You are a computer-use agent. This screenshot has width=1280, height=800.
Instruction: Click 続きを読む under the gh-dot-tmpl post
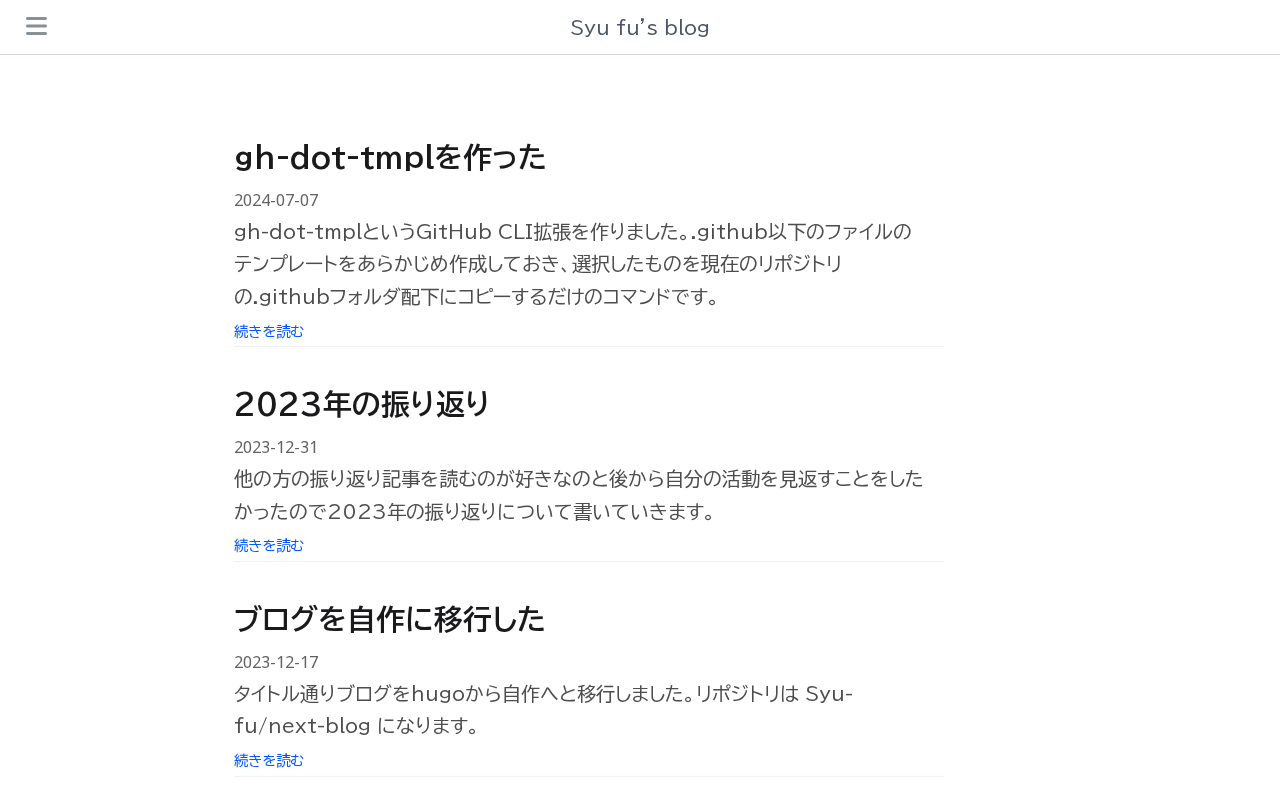(x=269, y=331)
